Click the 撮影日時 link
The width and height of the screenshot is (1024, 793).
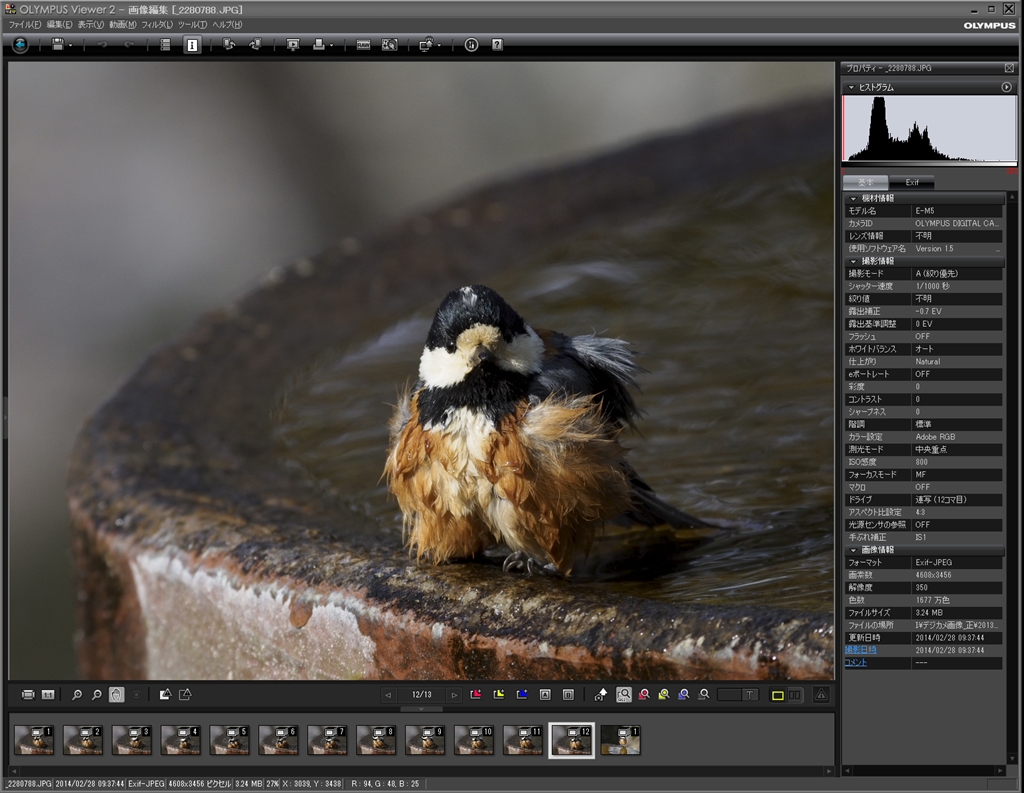coord(861,650)
